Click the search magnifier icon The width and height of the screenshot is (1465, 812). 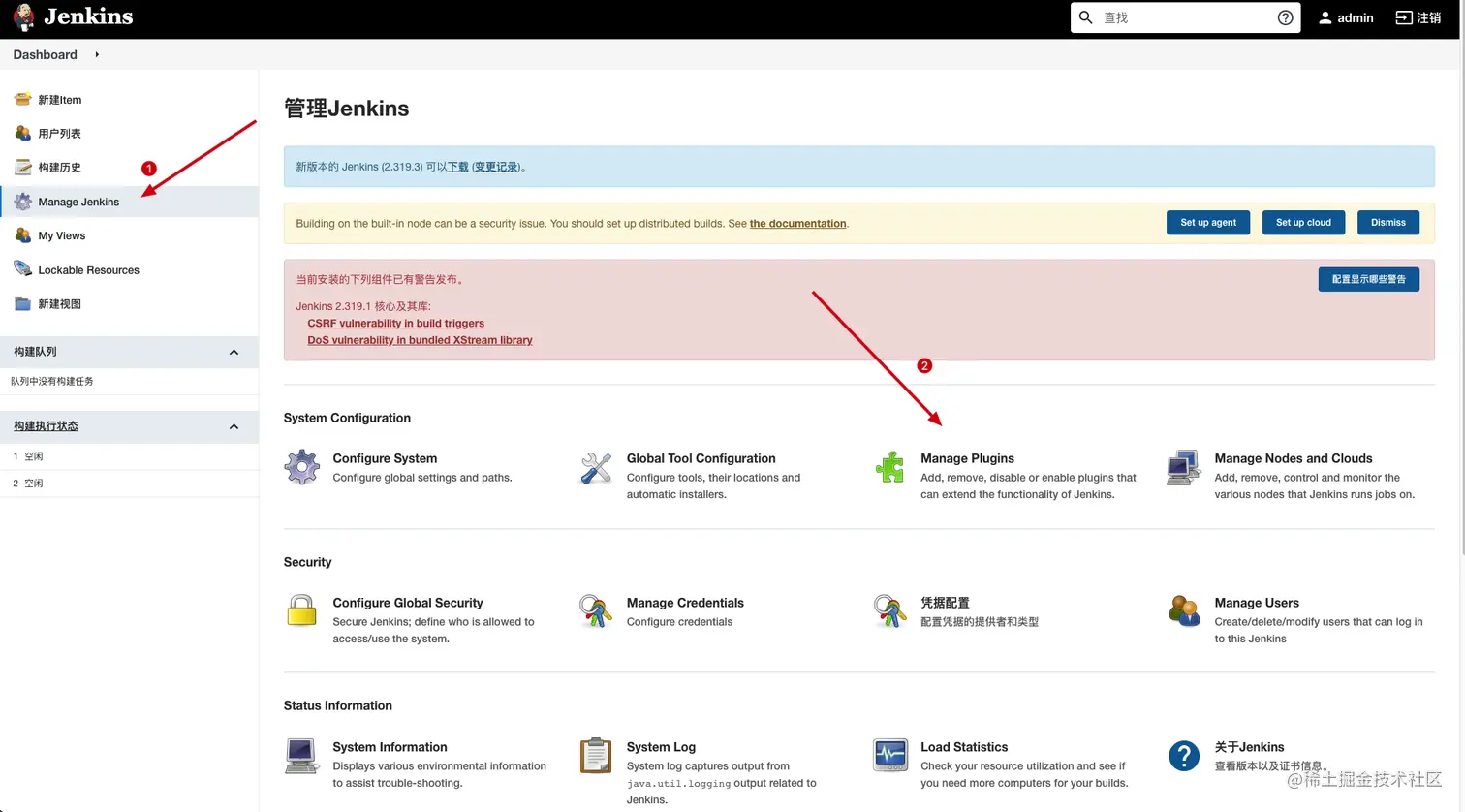[x=1086, y=17]
